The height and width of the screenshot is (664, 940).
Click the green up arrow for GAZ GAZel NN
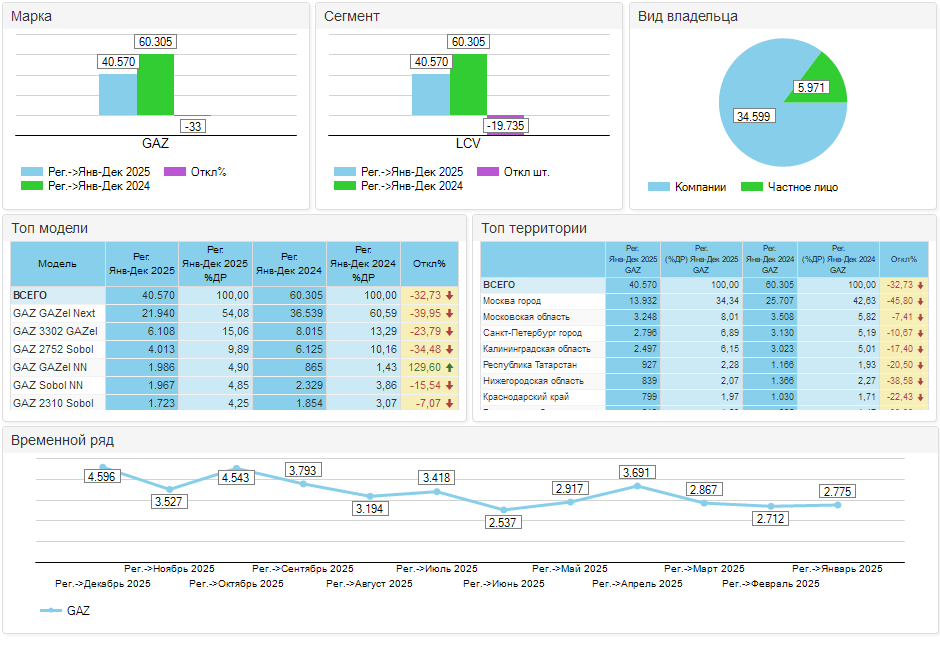click(450, 367)
